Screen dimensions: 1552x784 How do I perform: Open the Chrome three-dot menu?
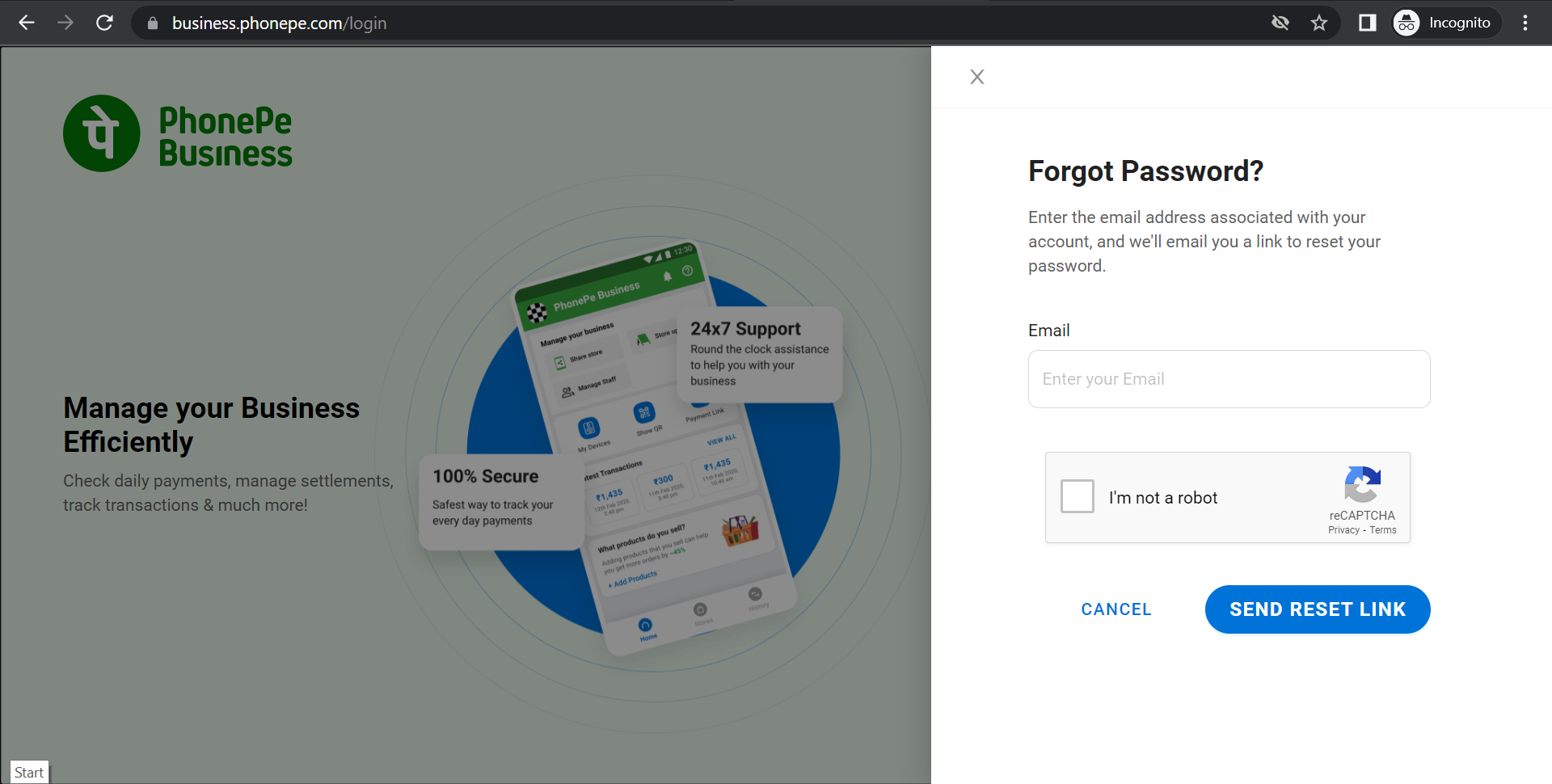(x=1525, y=23)
